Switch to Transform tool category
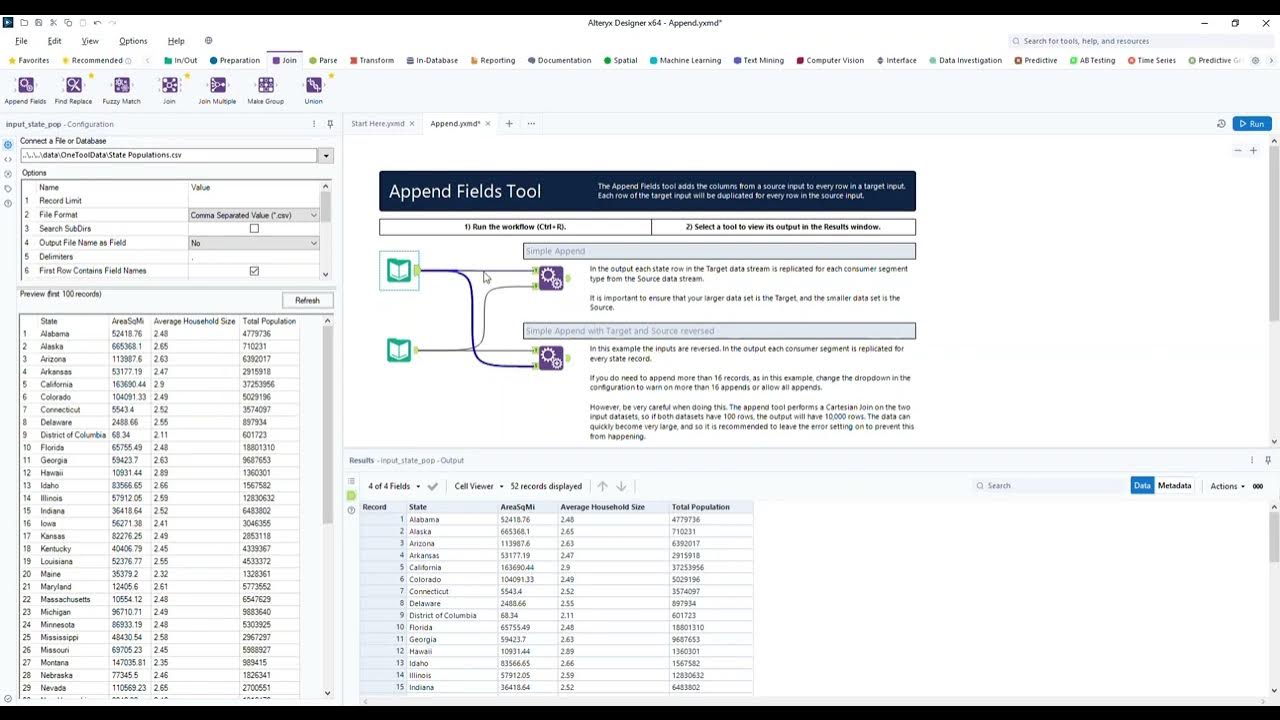This screenshot has height=720, width=1280. (371, 60)
